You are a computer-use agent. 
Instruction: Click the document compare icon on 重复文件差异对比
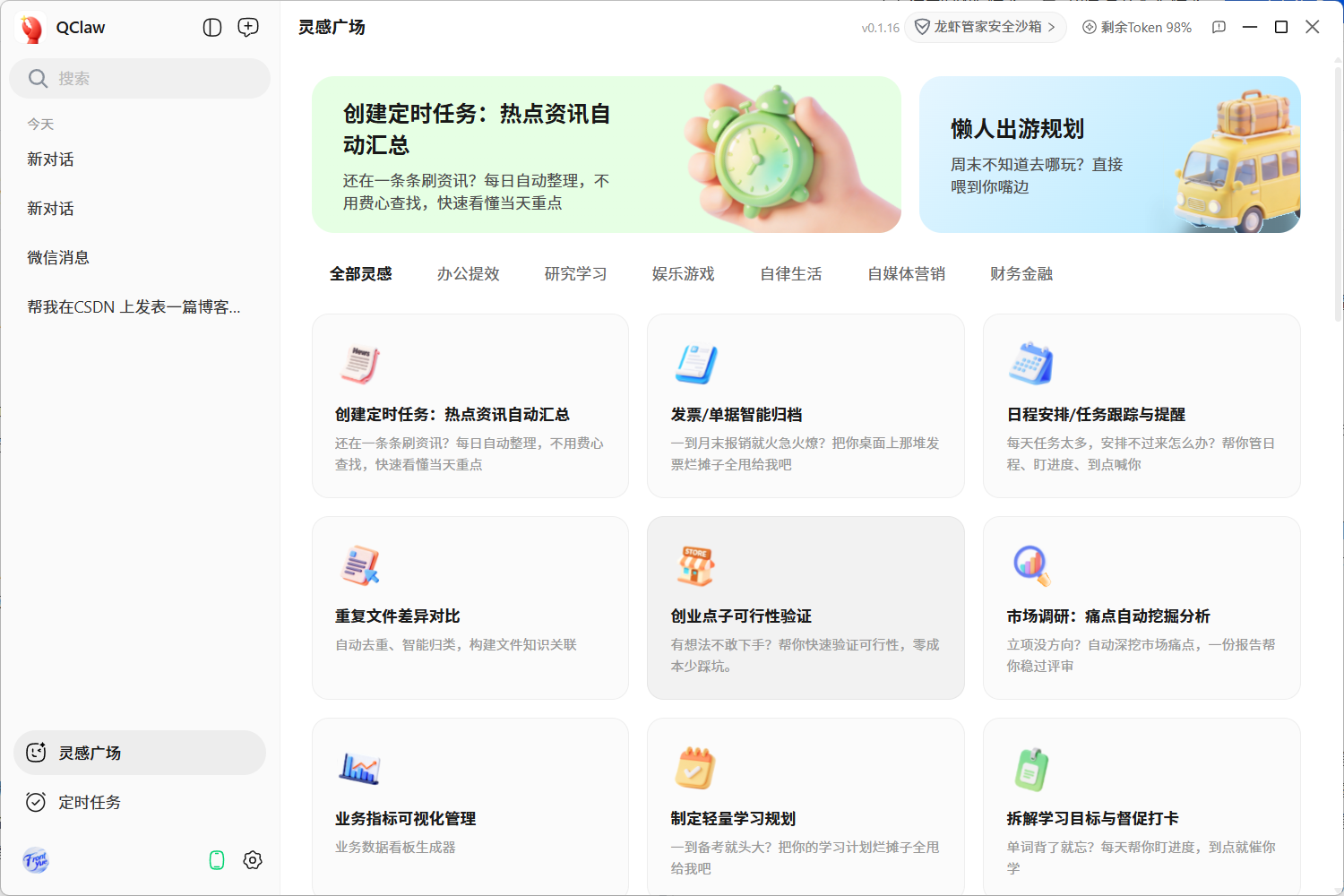tap(360, 565)
